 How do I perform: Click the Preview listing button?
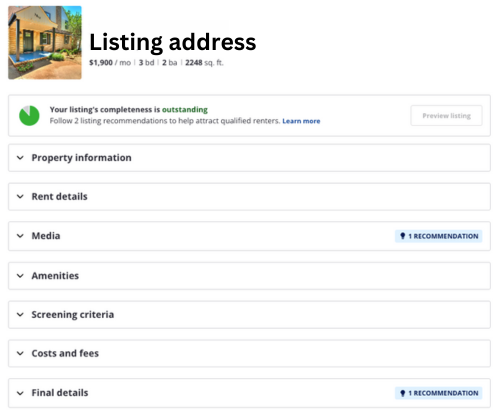(x=446, y=116)
